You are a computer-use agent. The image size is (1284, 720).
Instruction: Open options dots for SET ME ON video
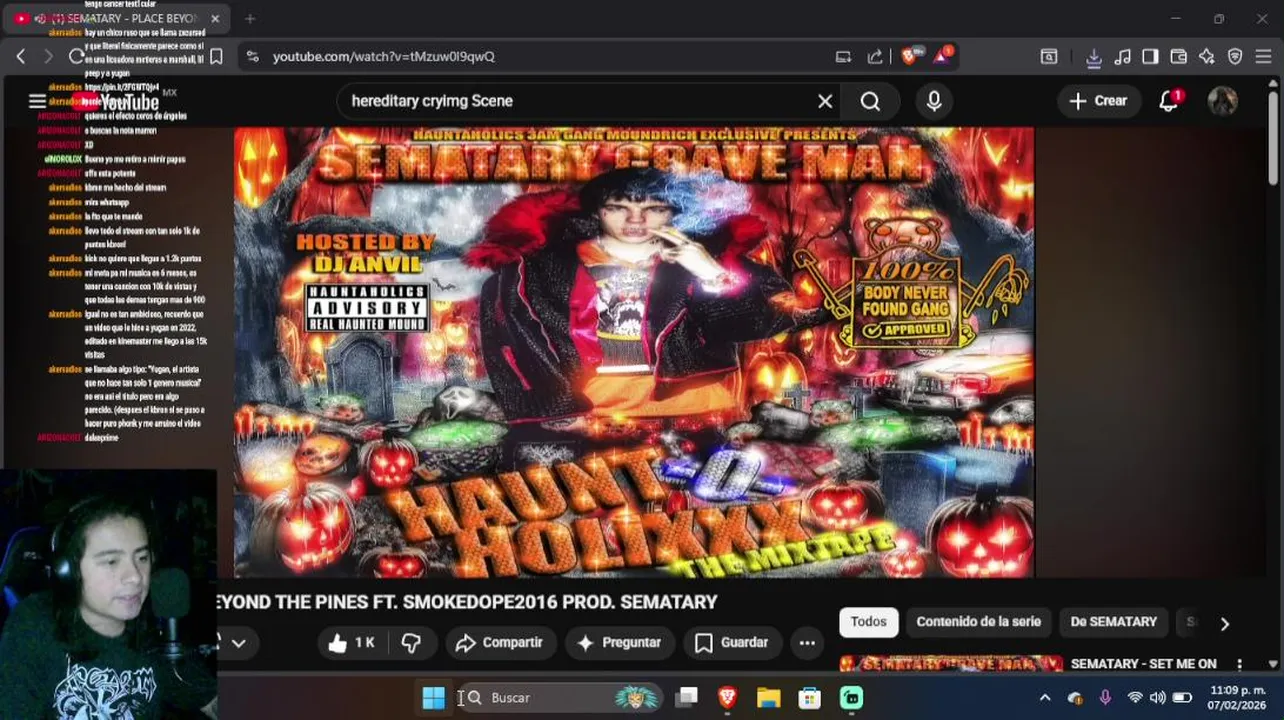[1239, 664]
